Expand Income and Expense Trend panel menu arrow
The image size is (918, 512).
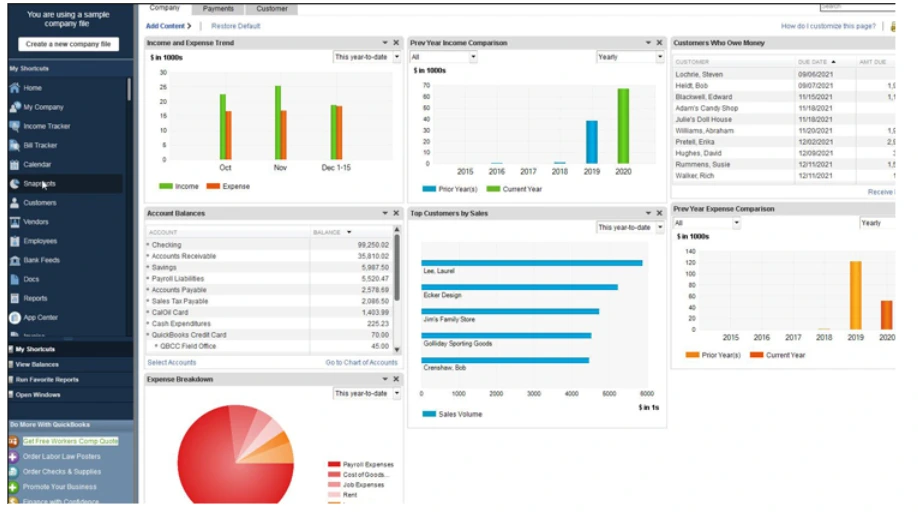(x=385, y=43)
